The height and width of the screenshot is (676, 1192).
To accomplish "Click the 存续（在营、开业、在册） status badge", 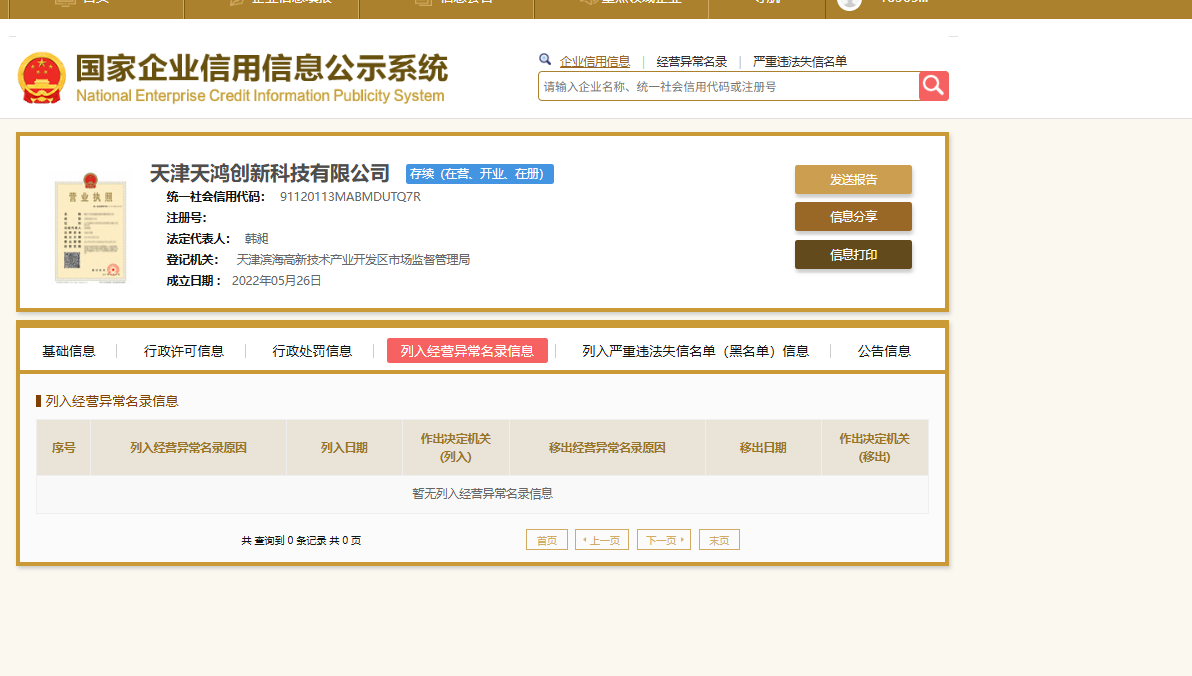I will [x=480, y=174].
